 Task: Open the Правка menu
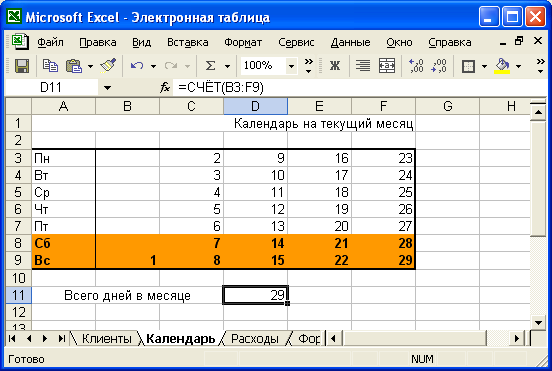[x=98, y=42]
